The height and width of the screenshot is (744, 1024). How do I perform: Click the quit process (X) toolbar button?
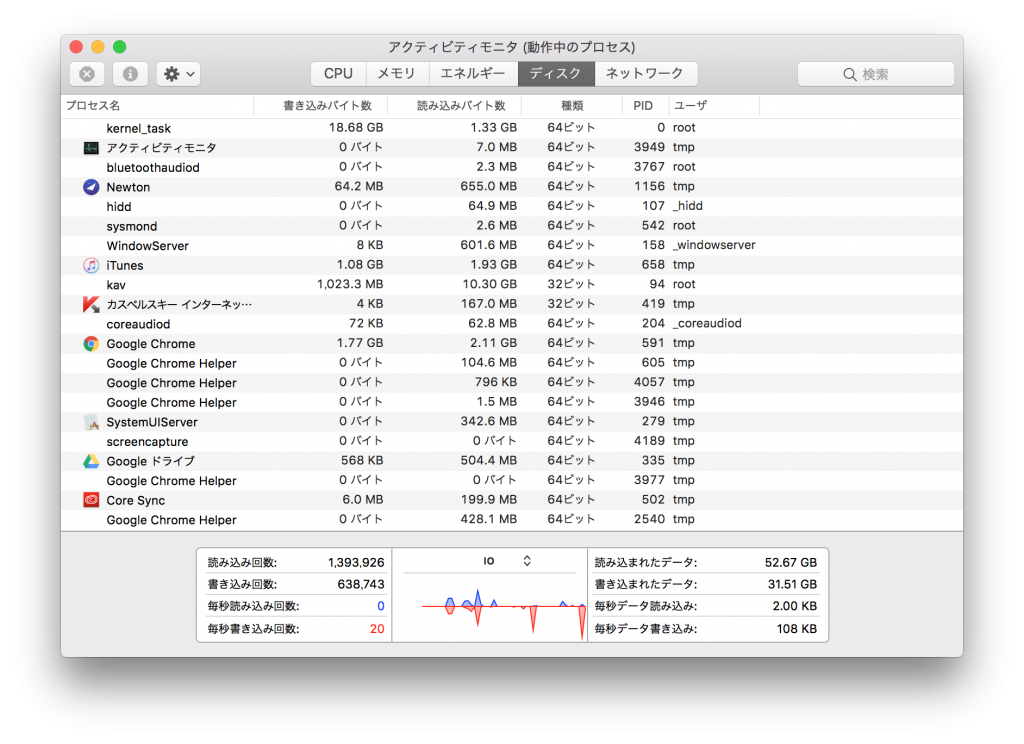[x=87, y=74]
